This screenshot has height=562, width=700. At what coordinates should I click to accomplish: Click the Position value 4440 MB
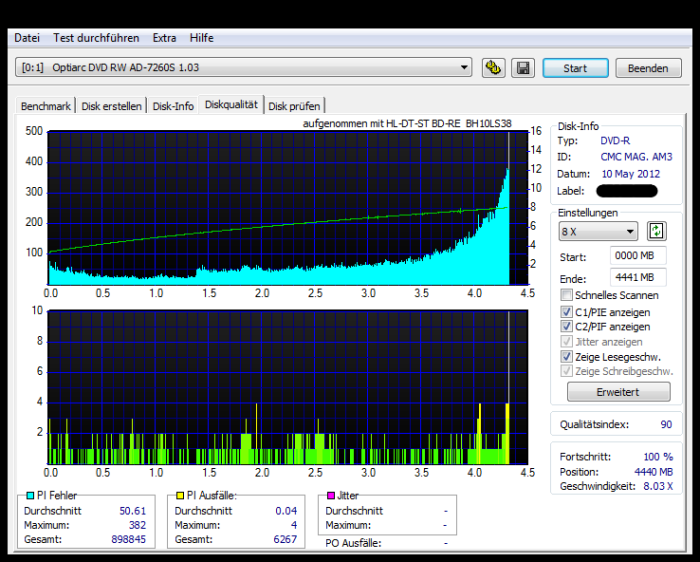[654, 472]
